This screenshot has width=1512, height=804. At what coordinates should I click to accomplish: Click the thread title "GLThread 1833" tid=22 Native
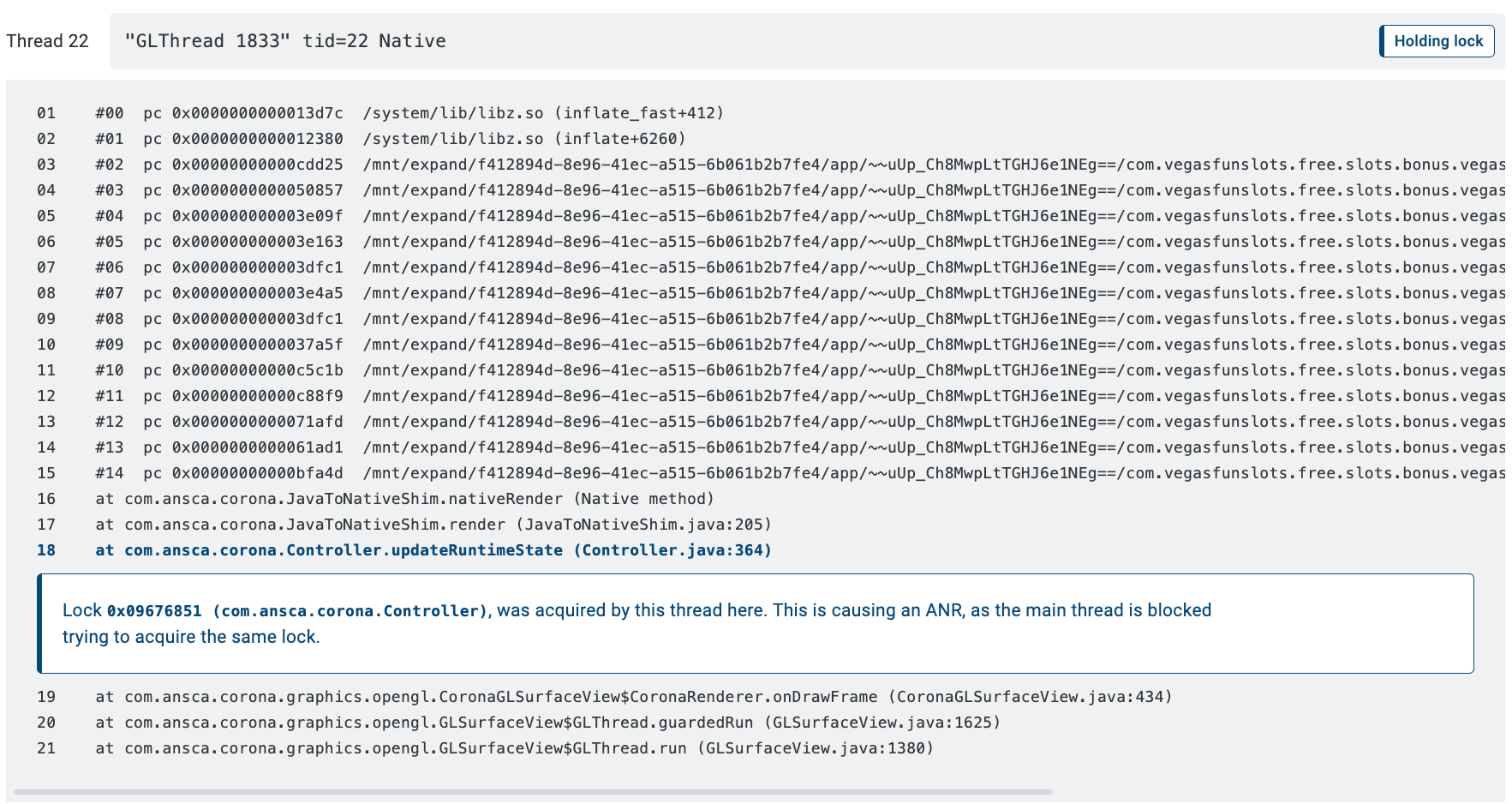285,40
